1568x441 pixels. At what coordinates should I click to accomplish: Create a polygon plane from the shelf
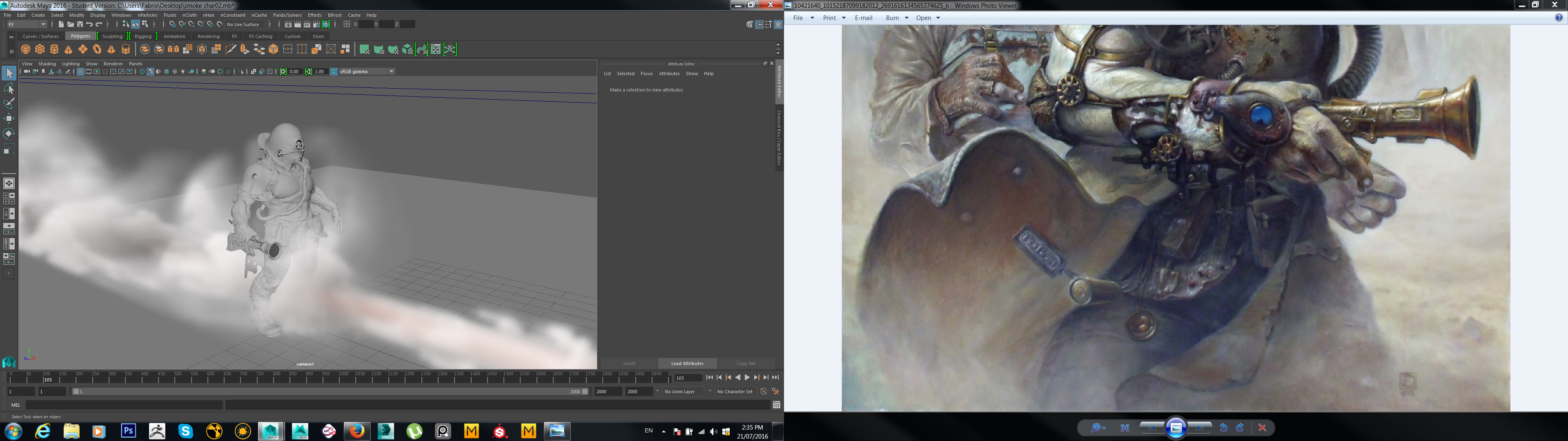83,49
